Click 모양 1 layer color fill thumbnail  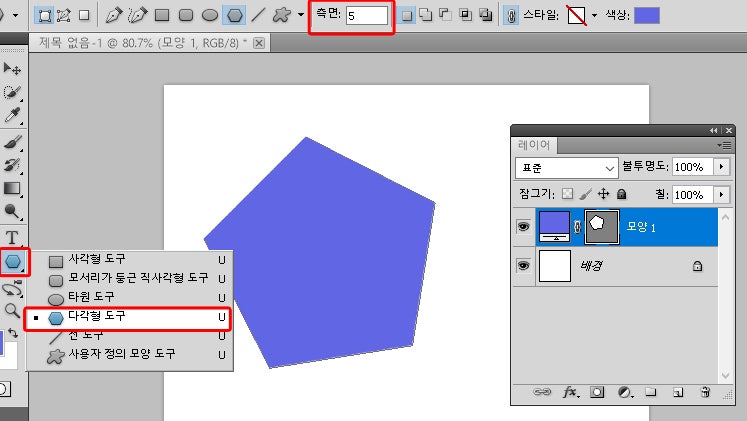[555, 227]
